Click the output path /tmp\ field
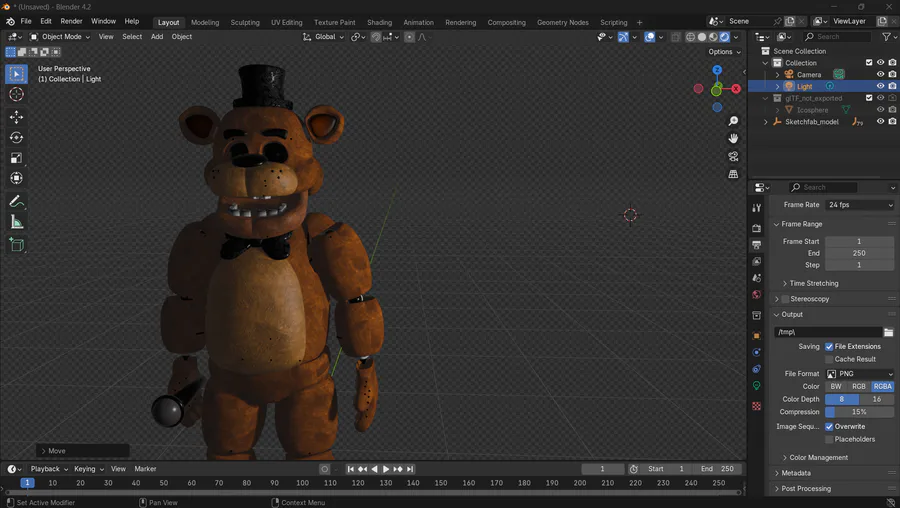This screenshot has height=508, width=900. pyautogui.click(x=828, y=332)
